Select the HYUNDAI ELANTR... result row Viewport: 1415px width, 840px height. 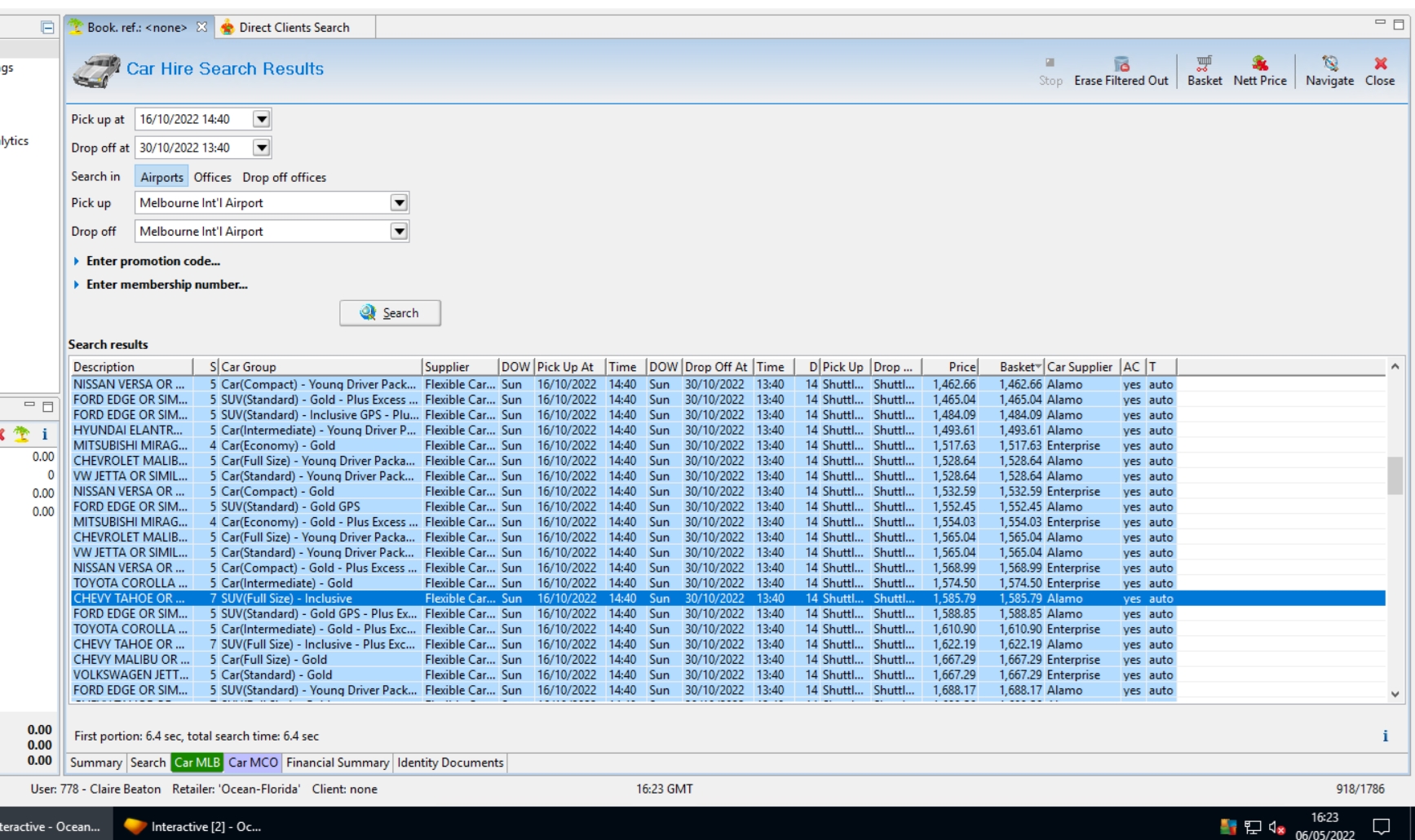[x=727, y=430]
